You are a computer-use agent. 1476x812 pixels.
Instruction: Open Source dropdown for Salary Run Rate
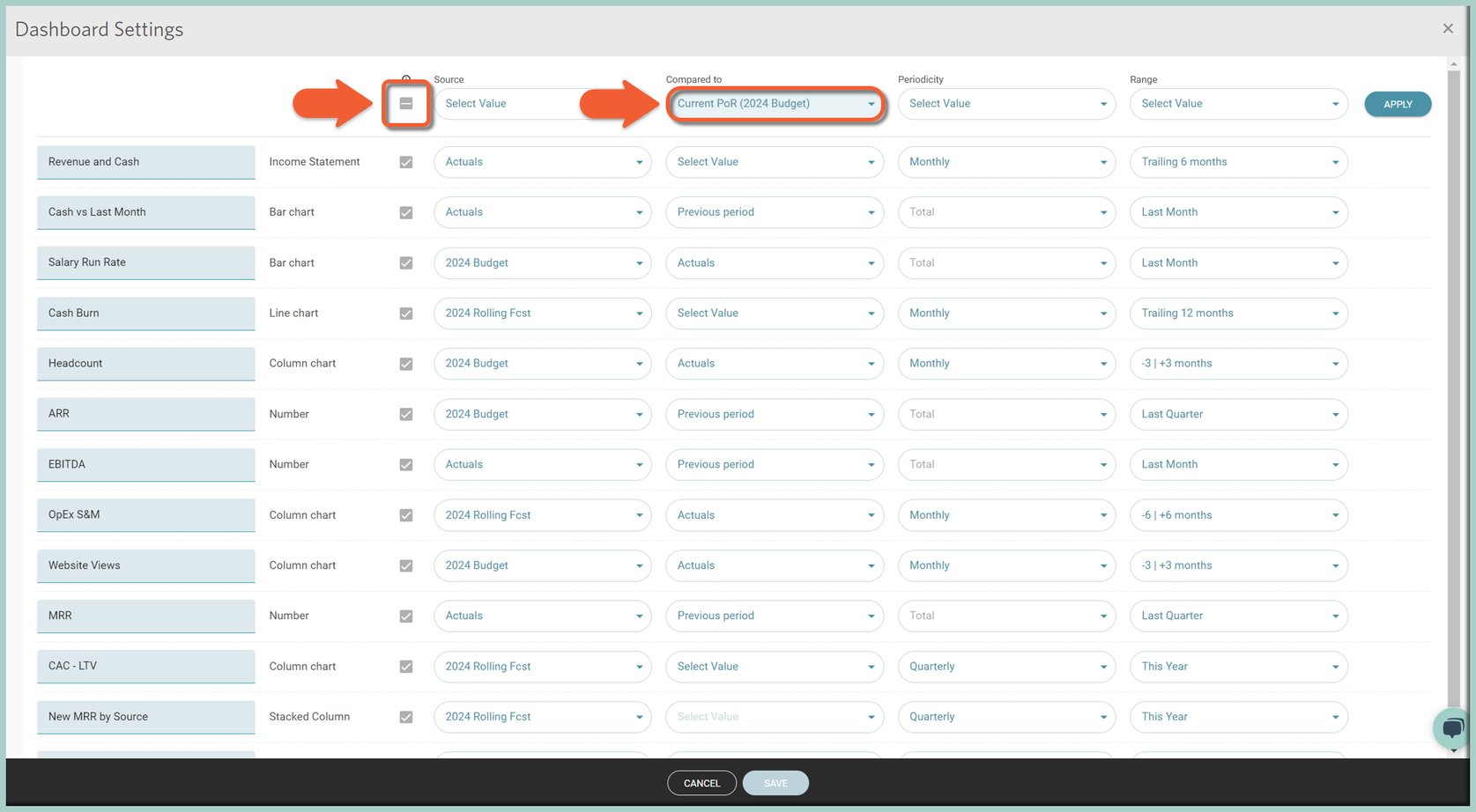(x=543, y=263)
